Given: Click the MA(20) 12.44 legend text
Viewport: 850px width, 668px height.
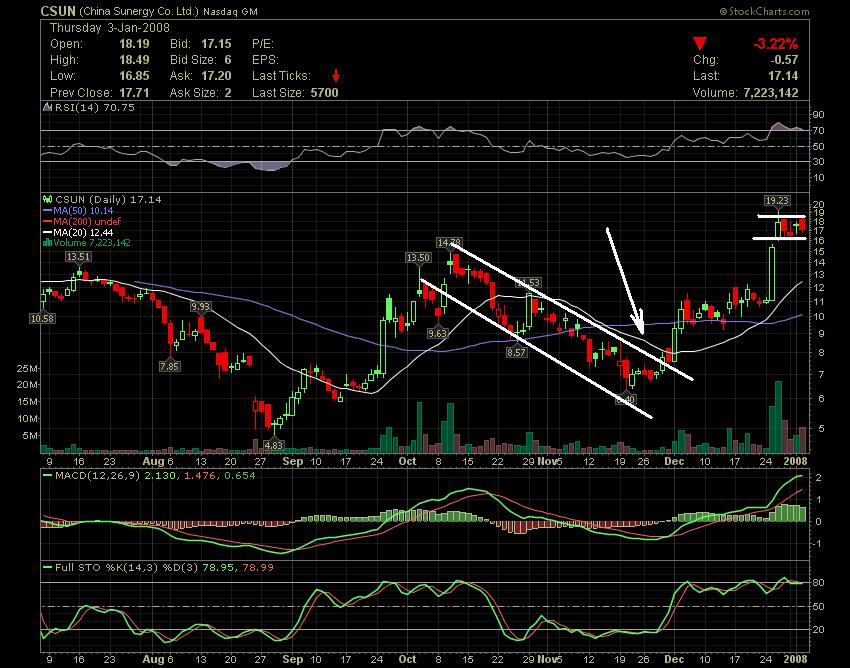Looking at the screenshot, I should click(83, 232).
